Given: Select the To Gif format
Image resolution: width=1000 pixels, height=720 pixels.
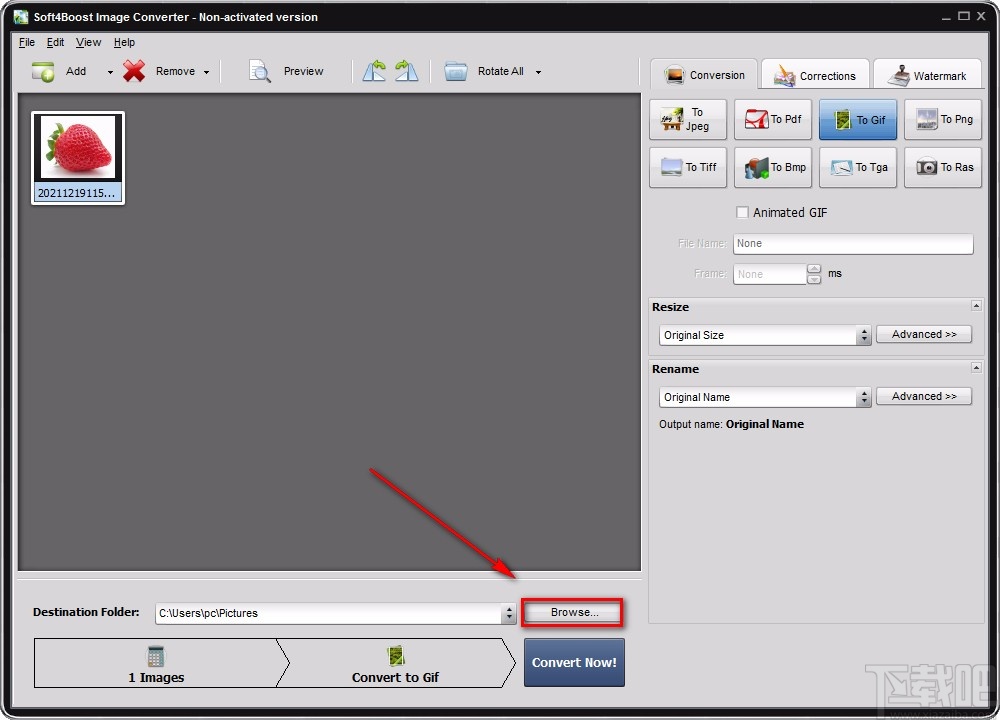Looking at the screenshot, I should point(858,119).
